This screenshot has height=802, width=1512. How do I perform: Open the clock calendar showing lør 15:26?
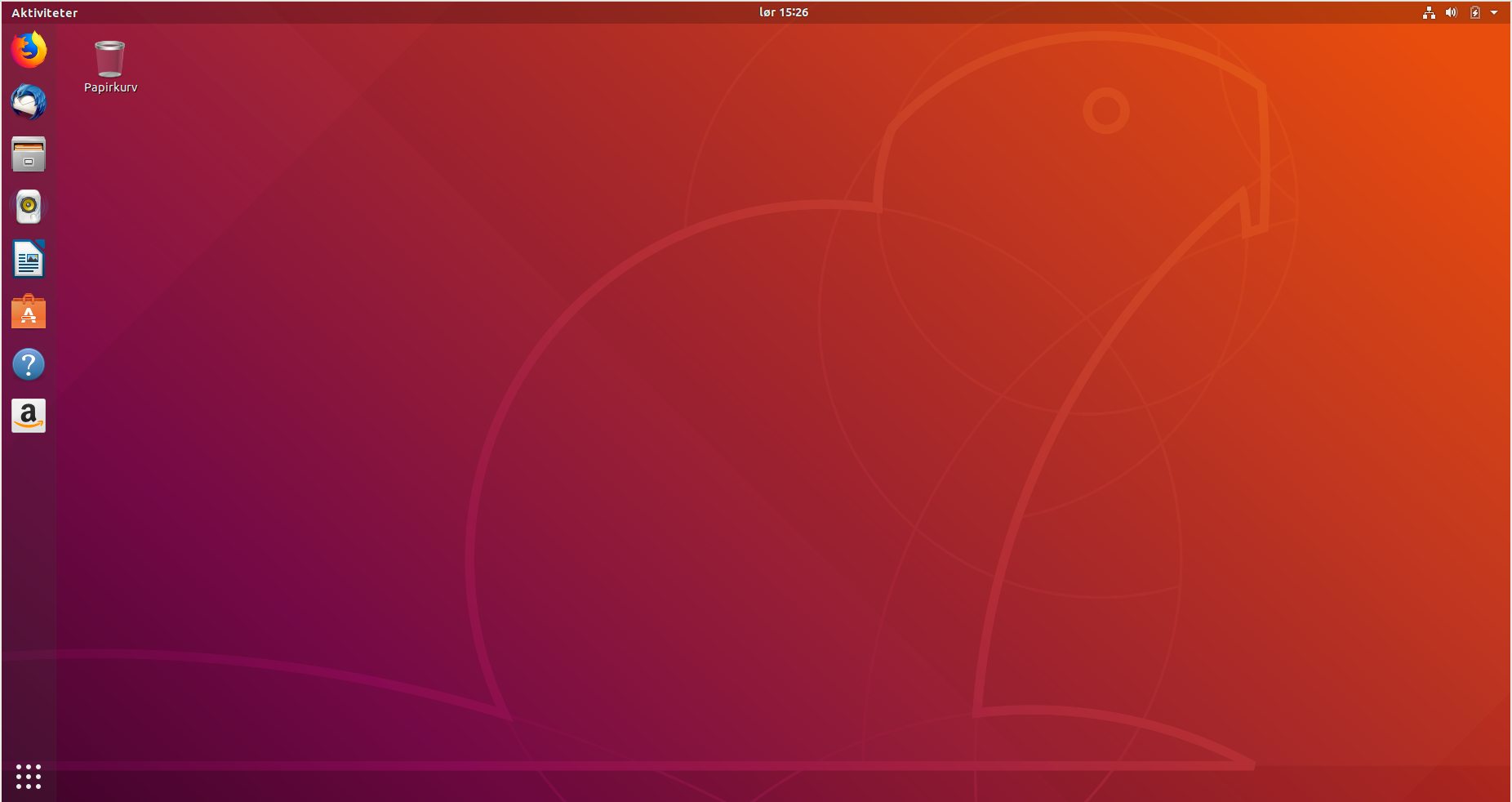[x=784, y=12]
